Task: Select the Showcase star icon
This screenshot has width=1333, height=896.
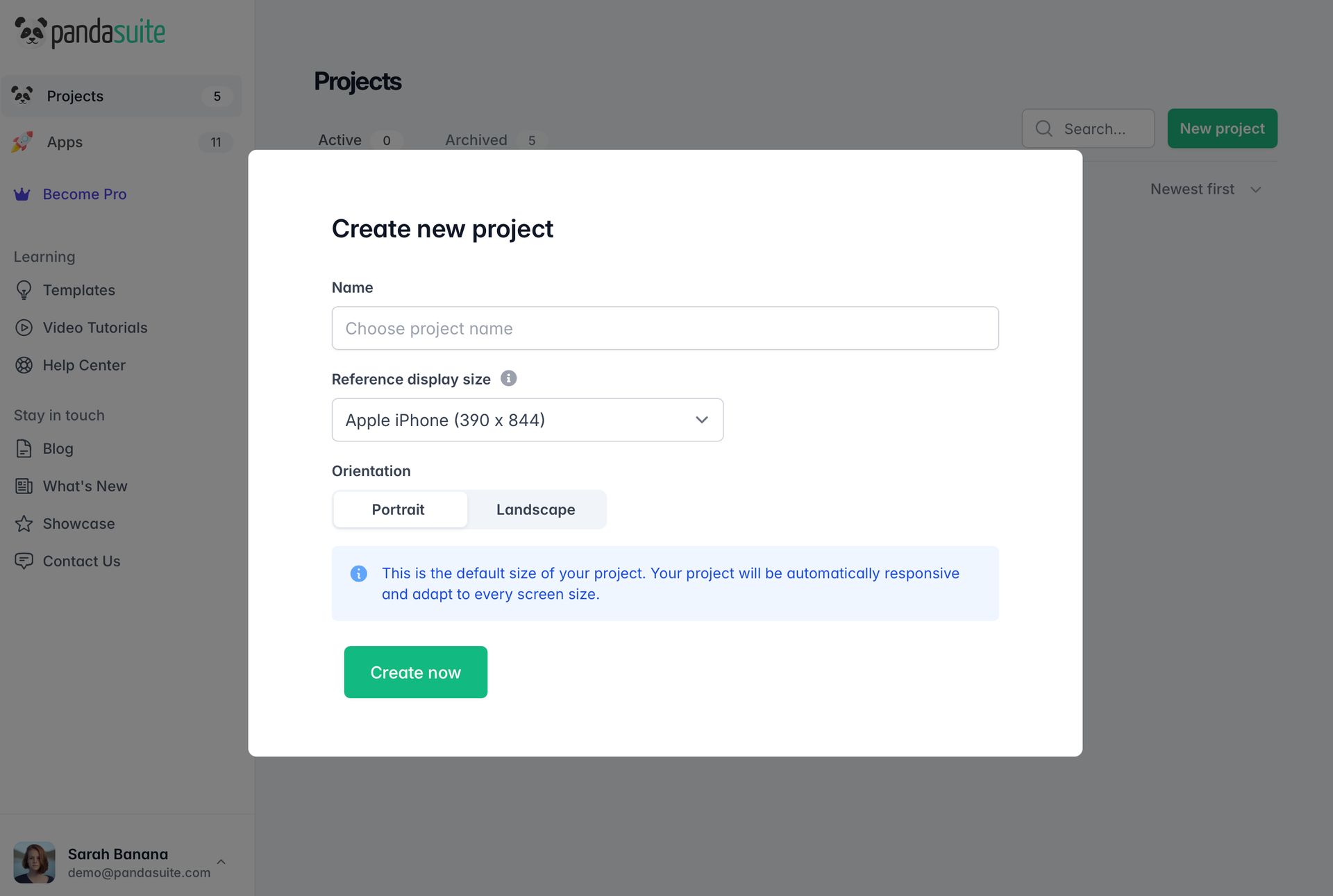Action: [x=24, y=523]
